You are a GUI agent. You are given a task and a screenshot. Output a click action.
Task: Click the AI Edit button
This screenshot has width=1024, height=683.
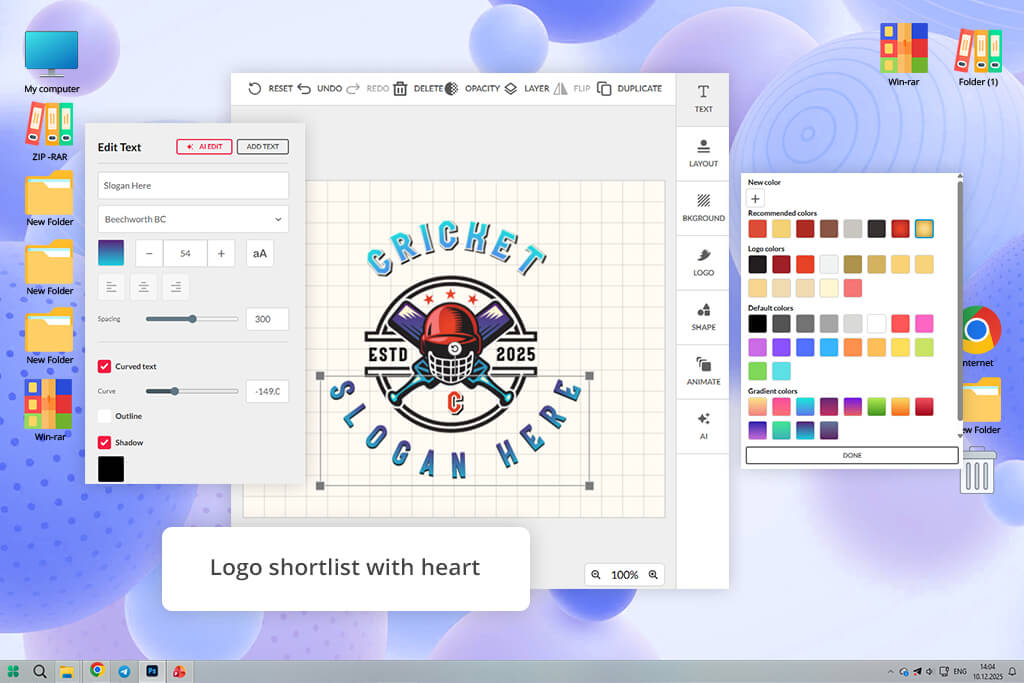coord(204,146)
